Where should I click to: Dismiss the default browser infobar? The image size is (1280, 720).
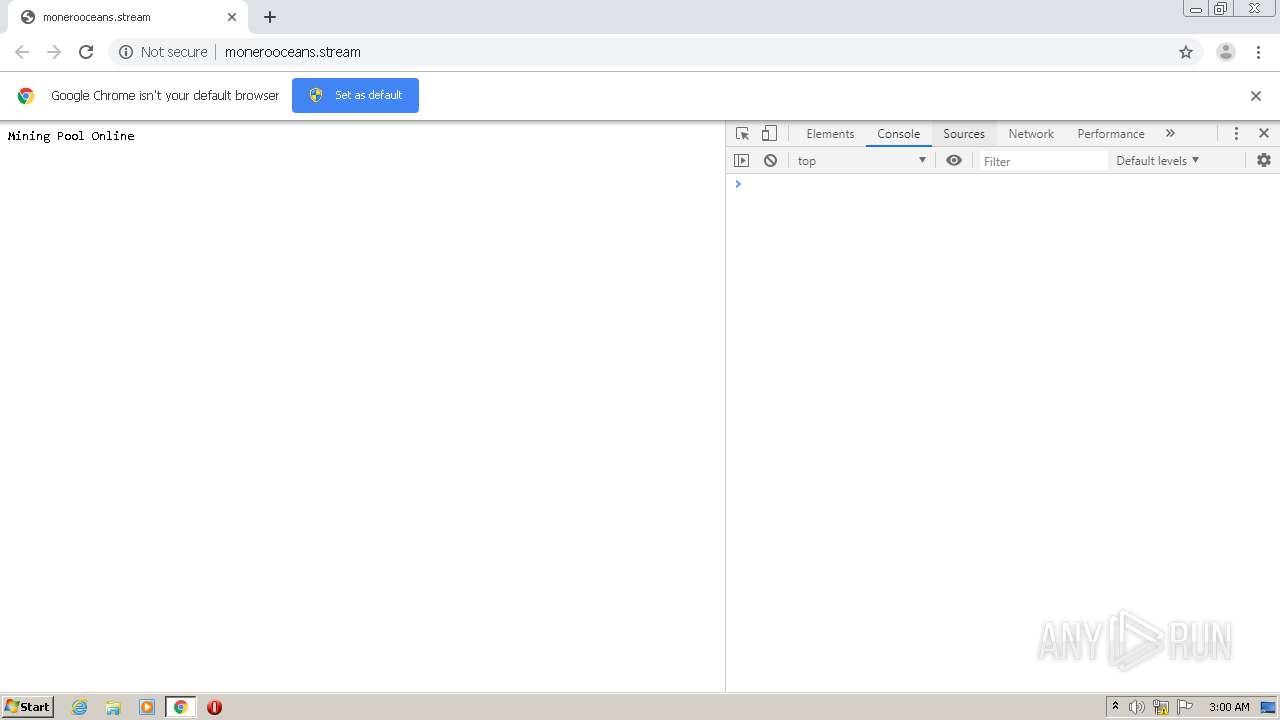[x=1256, y=96]
